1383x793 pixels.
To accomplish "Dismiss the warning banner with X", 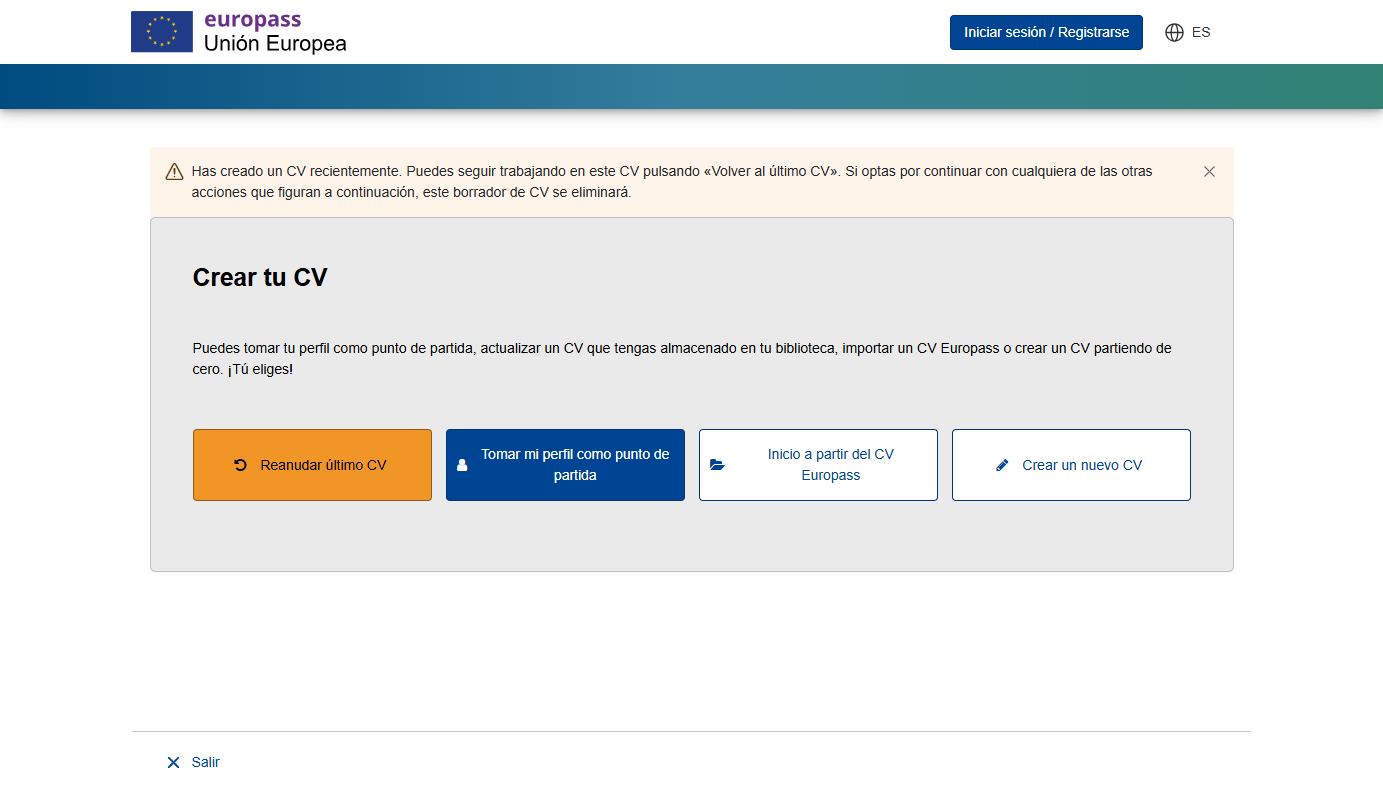I will pos(1209,172).
